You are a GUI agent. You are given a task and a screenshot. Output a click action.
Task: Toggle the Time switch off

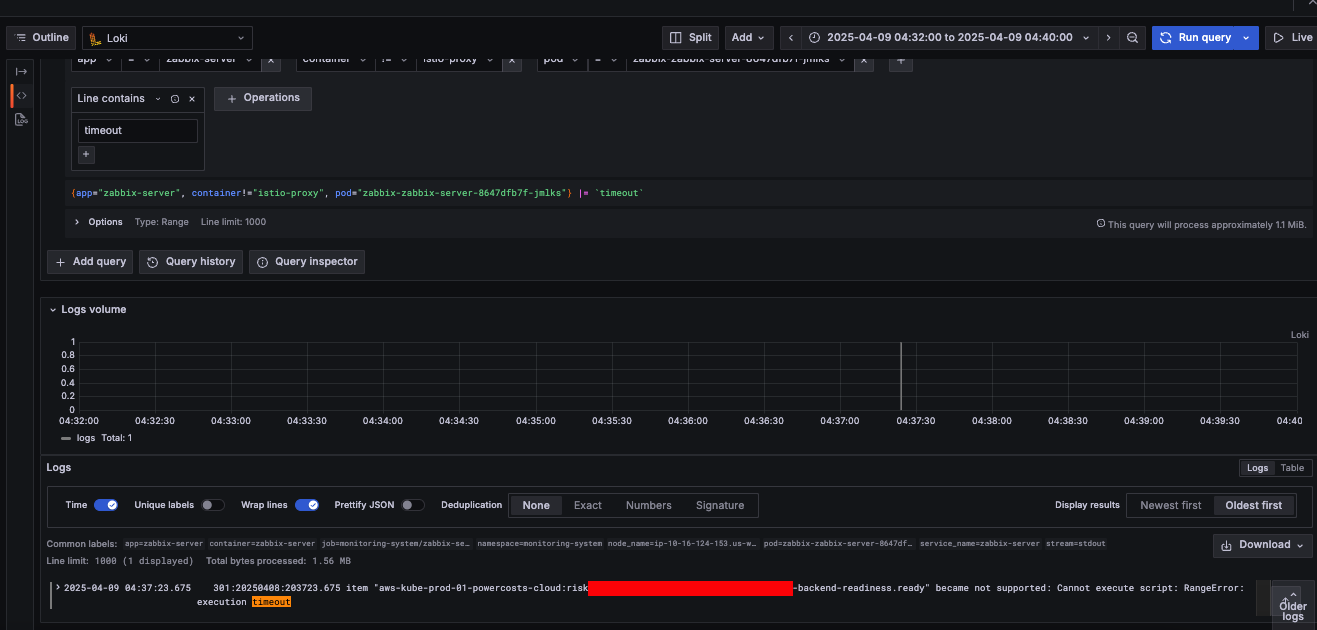tap(106, 505)
